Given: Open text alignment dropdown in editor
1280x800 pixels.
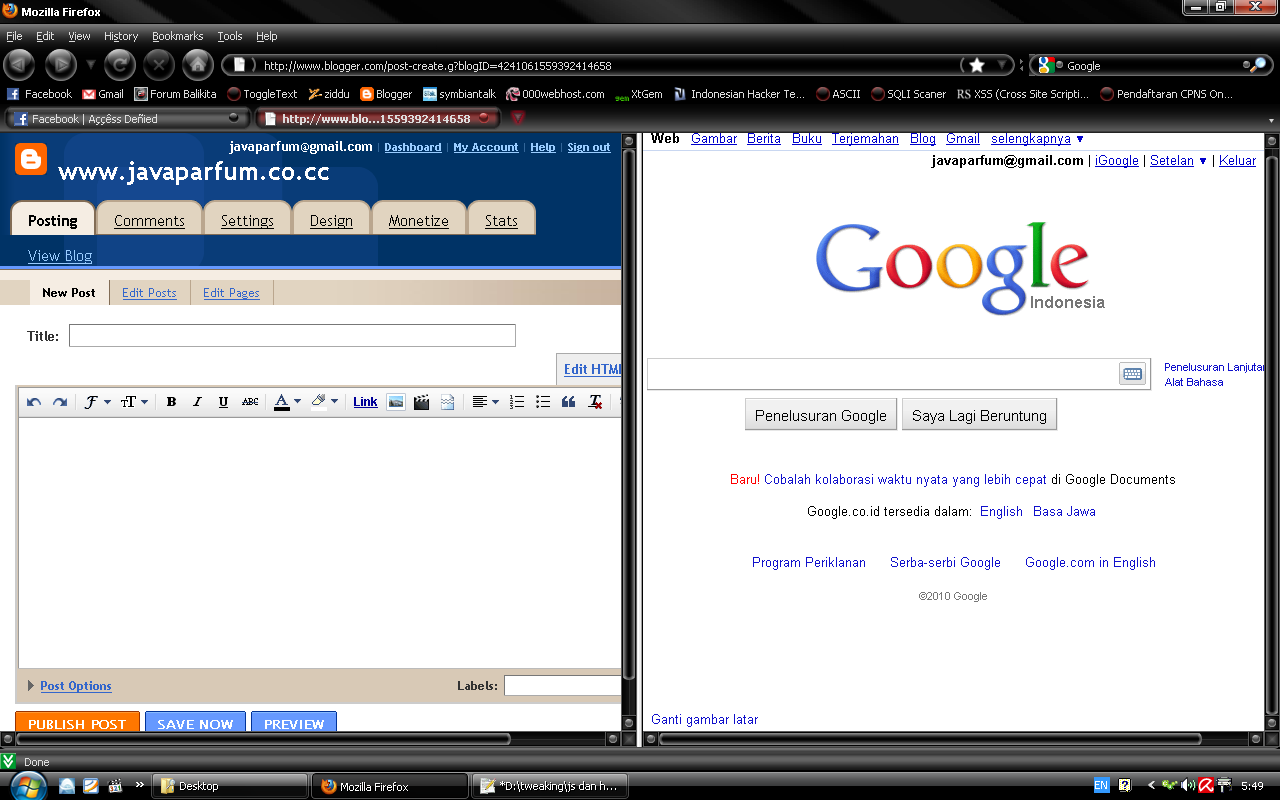Looking at the screenshot, I should click(486, 402).
